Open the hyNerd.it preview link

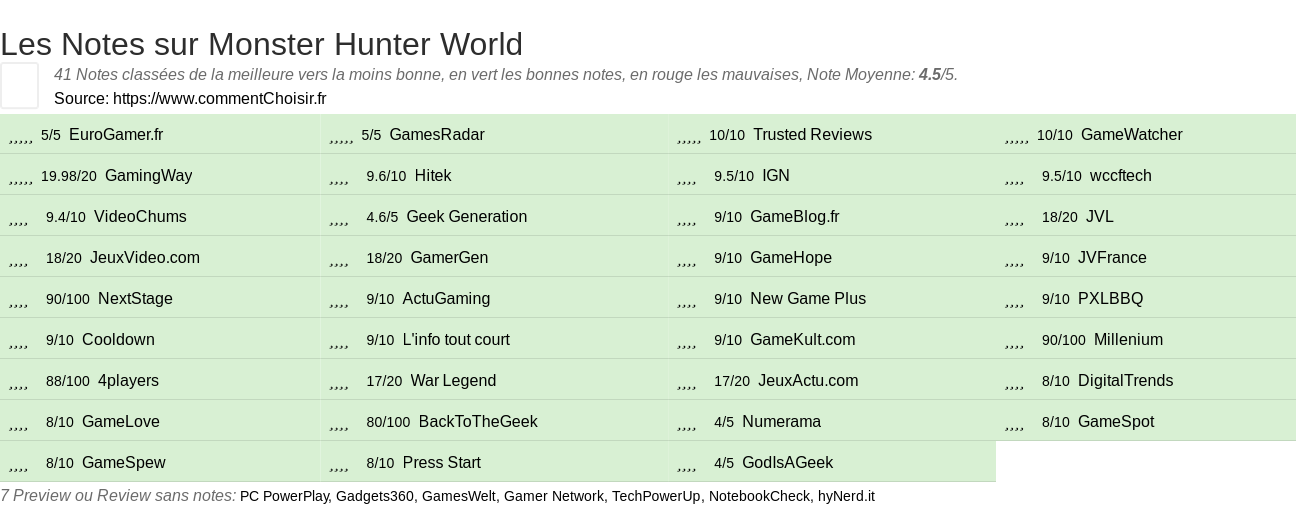(846, 496)
